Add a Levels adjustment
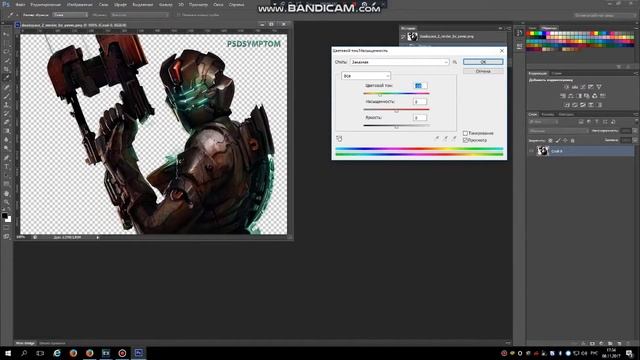 coord(575,87)
